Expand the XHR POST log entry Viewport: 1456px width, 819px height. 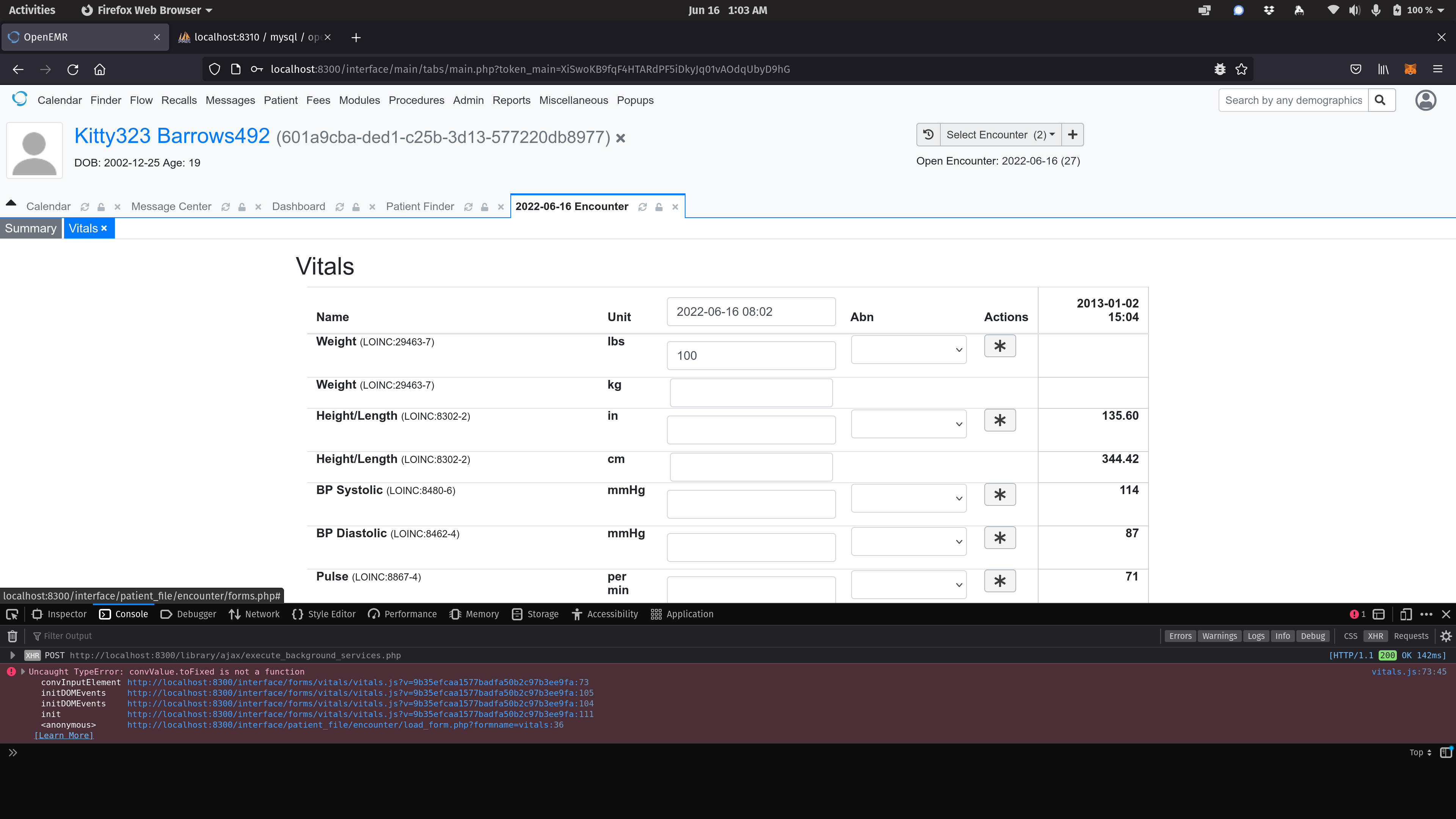(13, 655)
